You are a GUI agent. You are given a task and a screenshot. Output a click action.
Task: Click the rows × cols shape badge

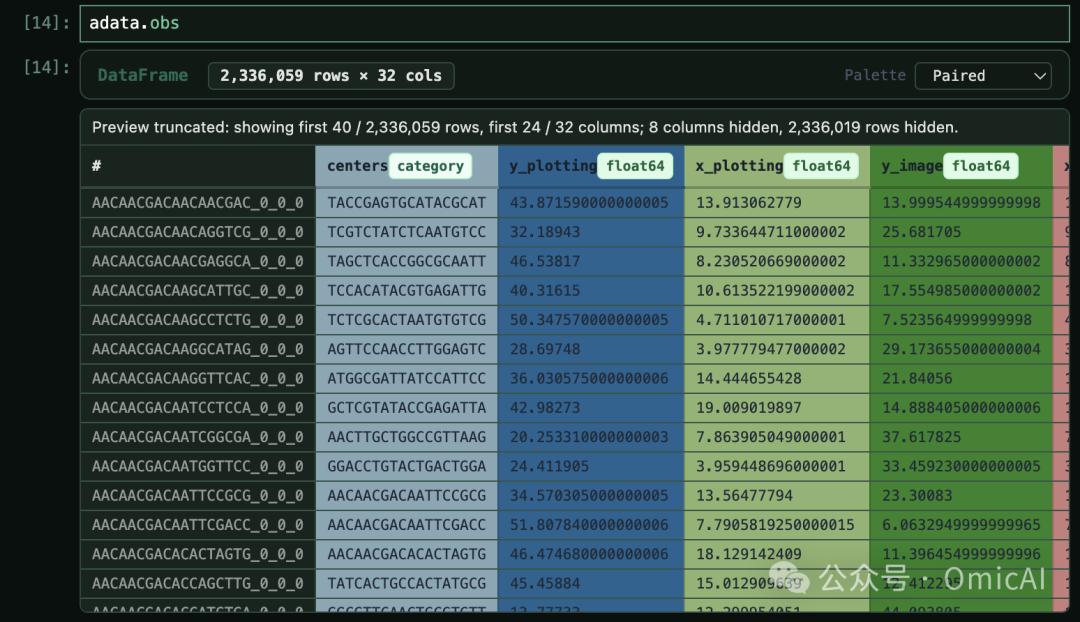(x=331, y=76)
